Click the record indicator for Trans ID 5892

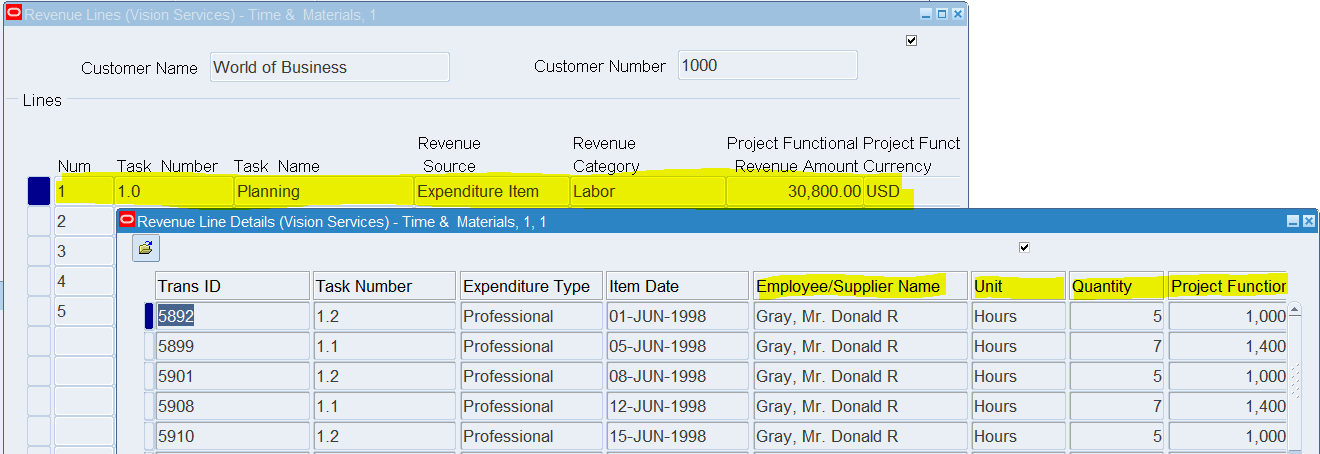point(149,316)
